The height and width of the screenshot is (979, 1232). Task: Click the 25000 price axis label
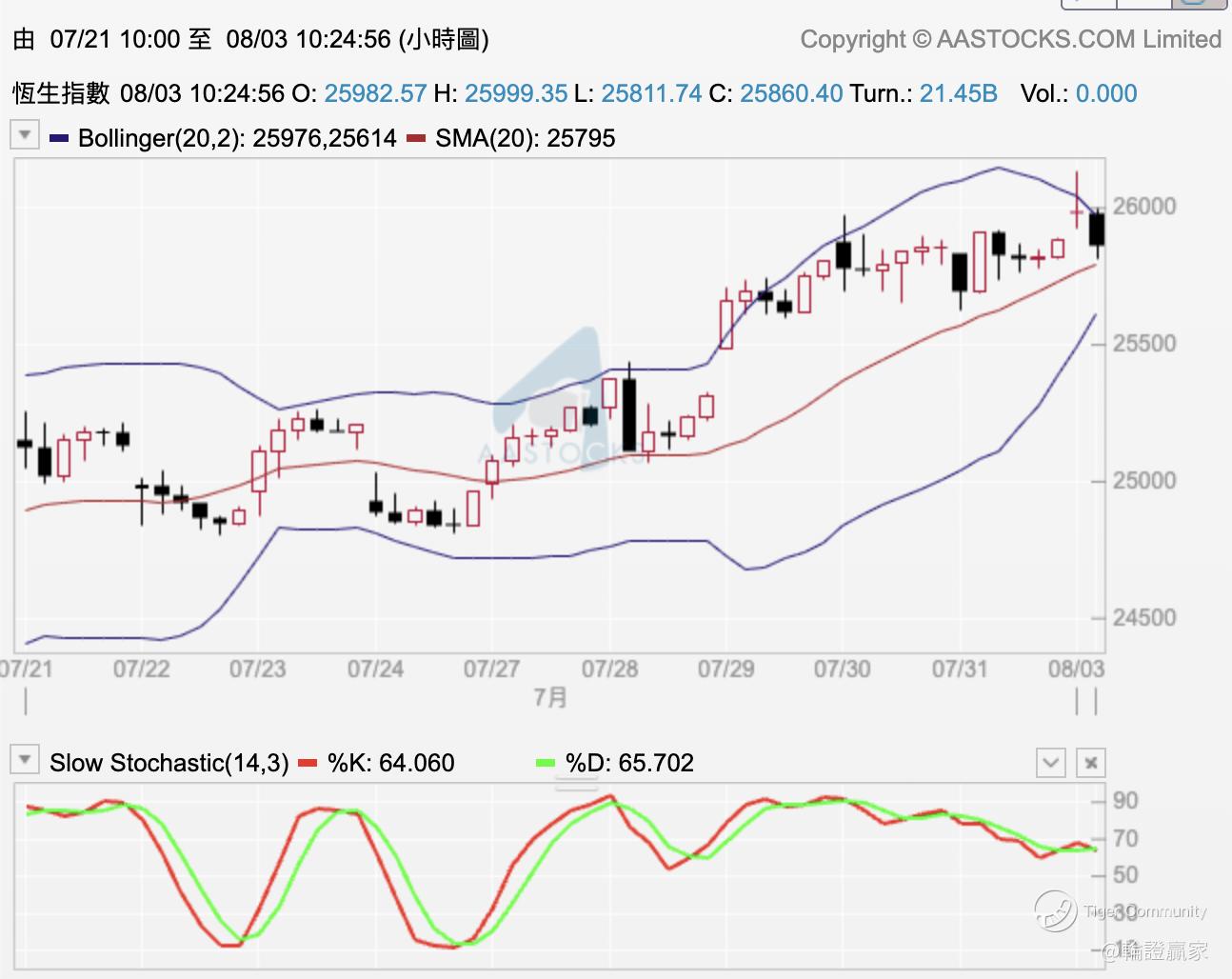1144,480
